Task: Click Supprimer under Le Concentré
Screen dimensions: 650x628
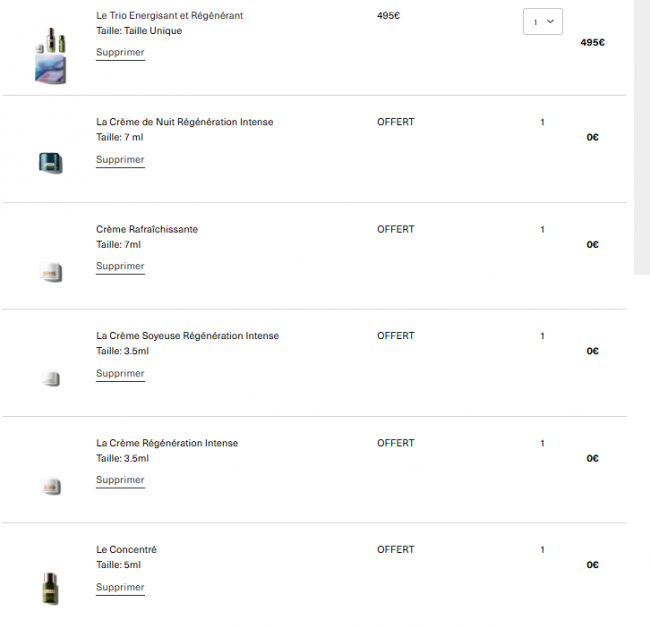Action: (x=120, y=588)
